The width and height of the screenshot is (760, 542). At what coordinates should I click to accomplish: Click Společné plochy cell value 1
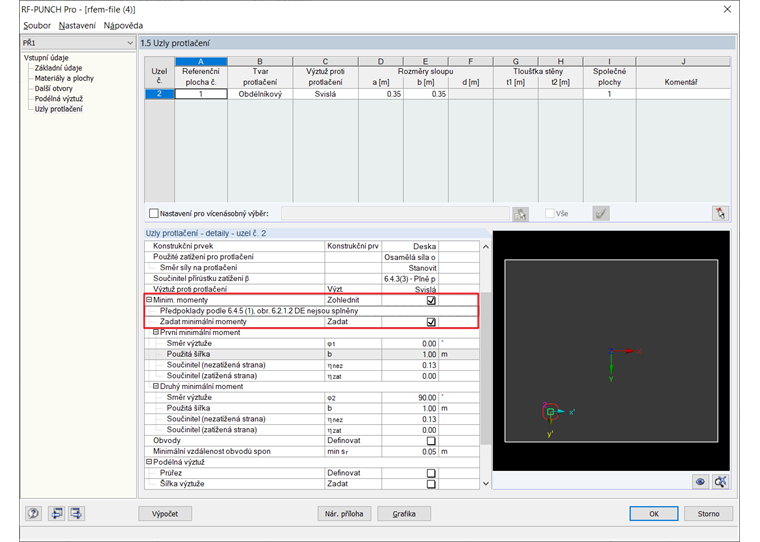coord(609,94)
